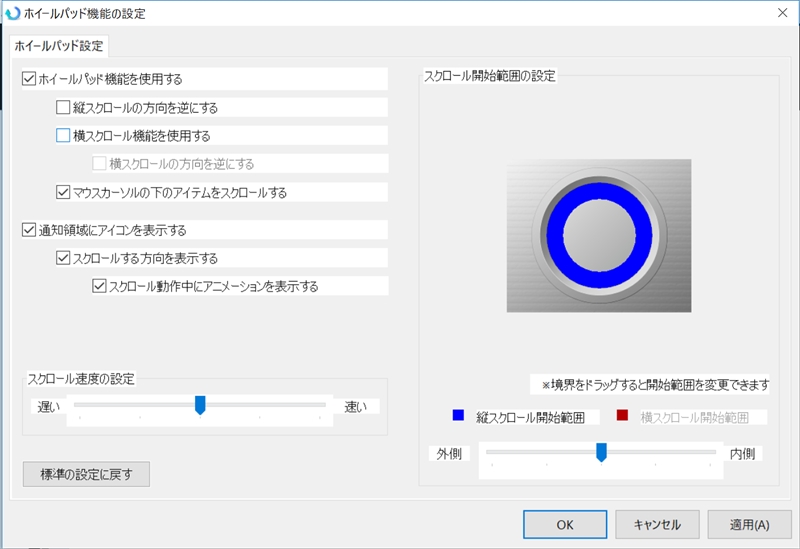
Task: Click the gray center of the wheel pad
Action: click(599, 235)
